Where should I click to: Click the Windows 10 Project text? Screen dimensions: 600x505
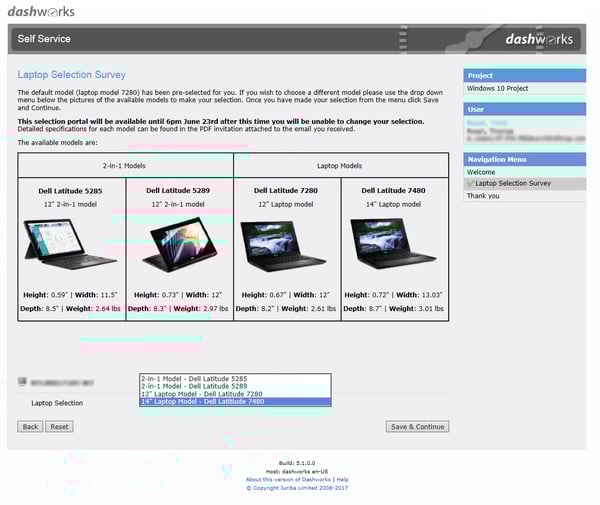coord(497,88)
